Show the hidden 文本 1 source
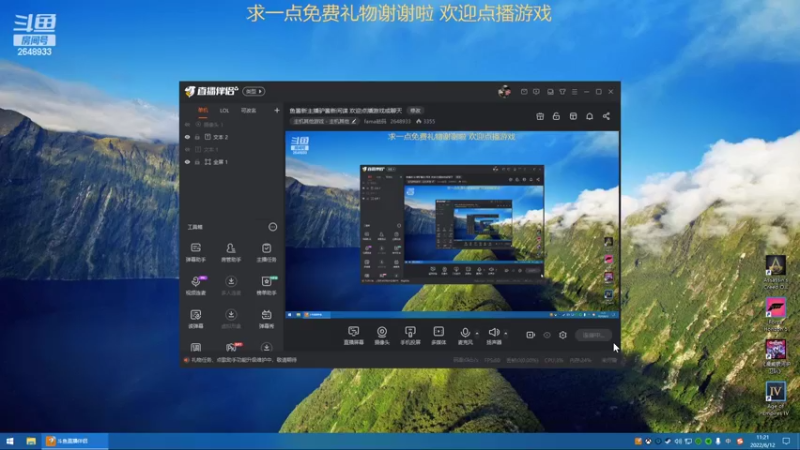 coord(187,149)
